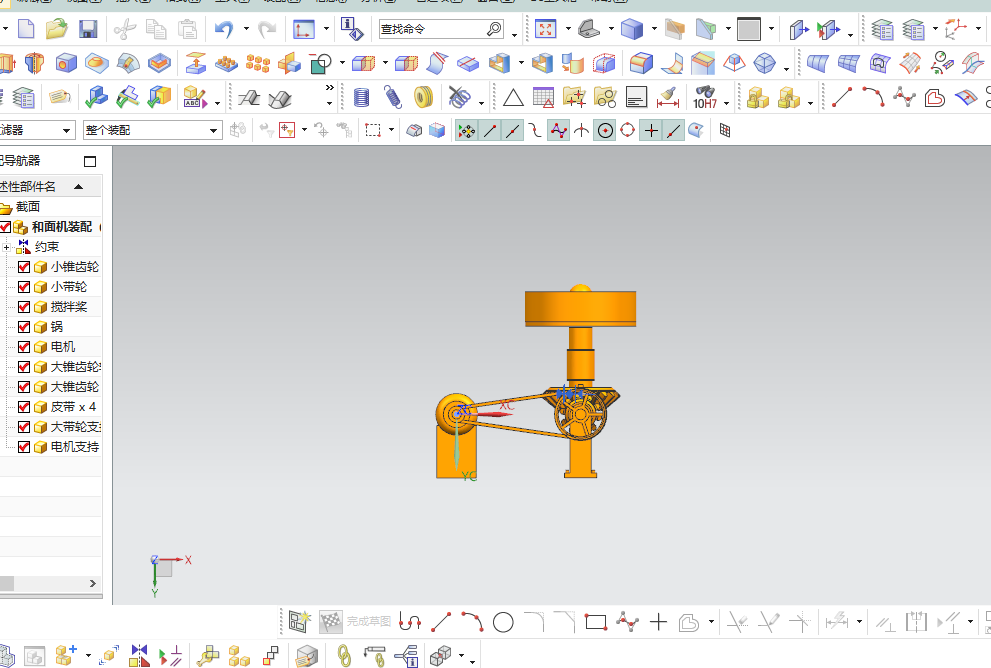This screenshot has height=668, width=991.
Task: Undo the last action
Action: point(224,29)
